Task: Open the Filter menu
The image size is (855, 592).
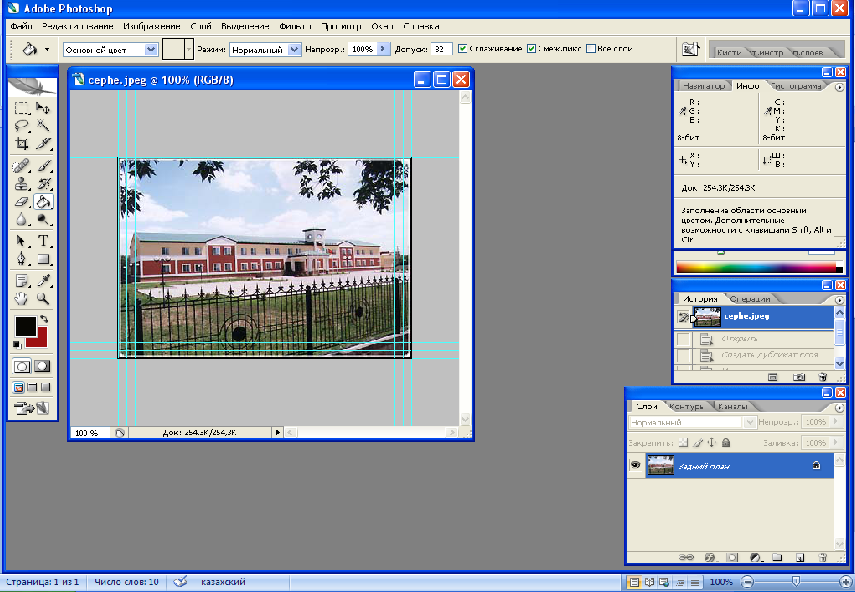Action: tap(295, 26)
